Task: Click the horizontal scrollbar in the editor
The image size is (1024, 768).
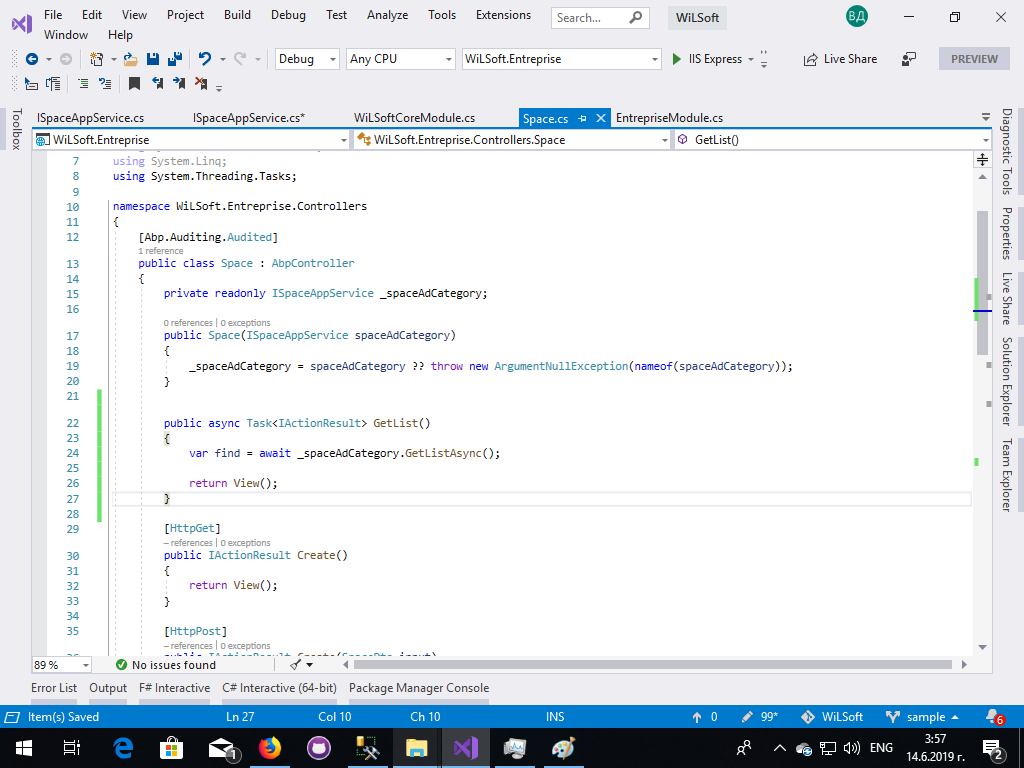Action: (x=652, y=665)
